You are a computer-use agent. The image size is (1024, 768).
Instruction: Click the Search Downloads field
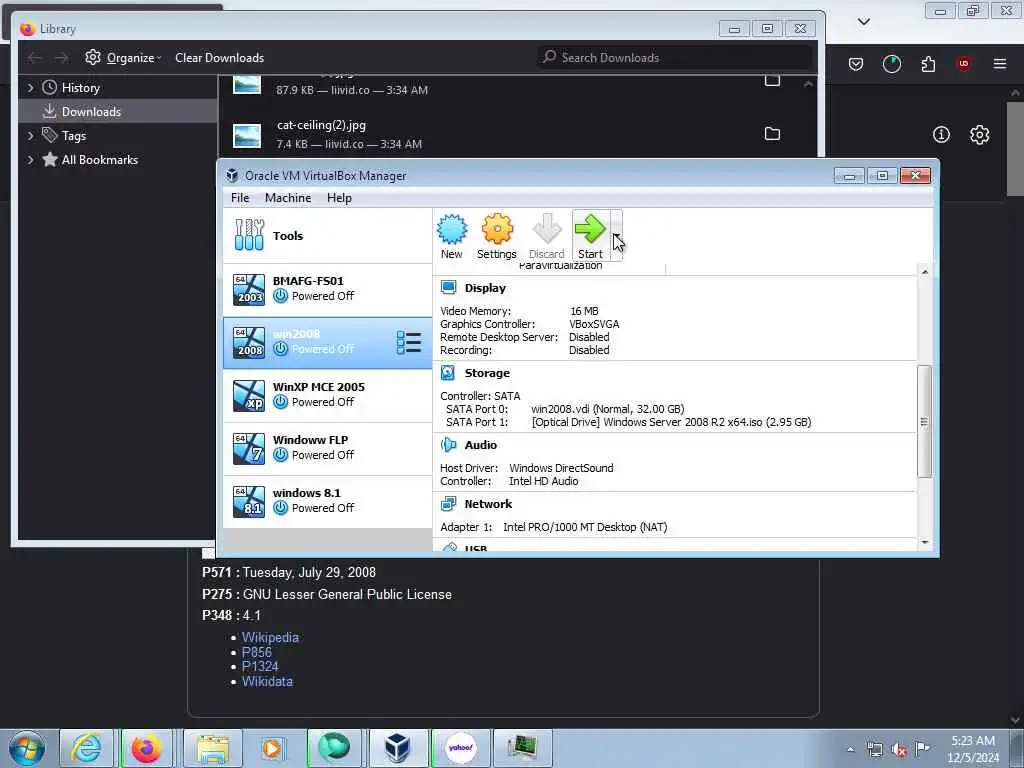[x=675, y=57]
